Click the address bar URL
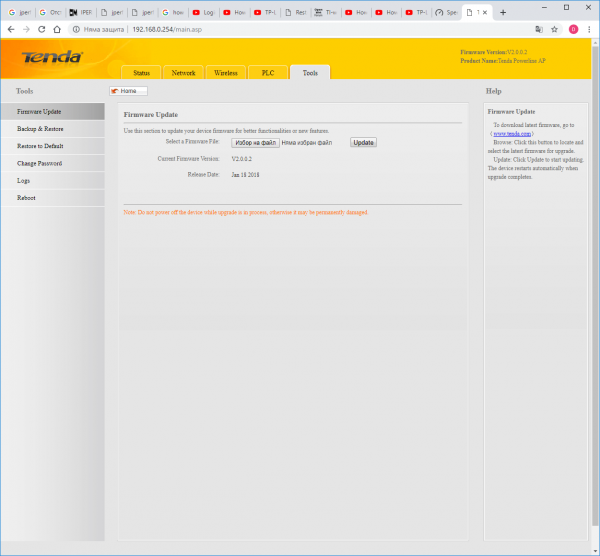This screenshot has height=556, width=600. (x=167, y=29)
